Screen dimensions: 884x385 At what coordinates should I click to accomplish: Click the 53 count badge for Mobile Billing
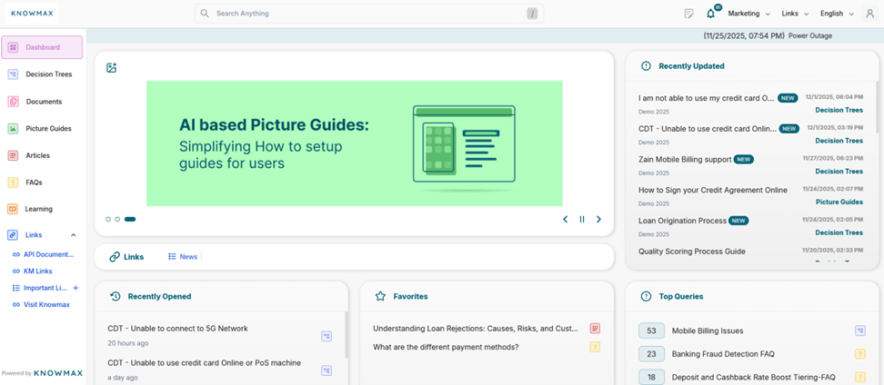(652, 331)
